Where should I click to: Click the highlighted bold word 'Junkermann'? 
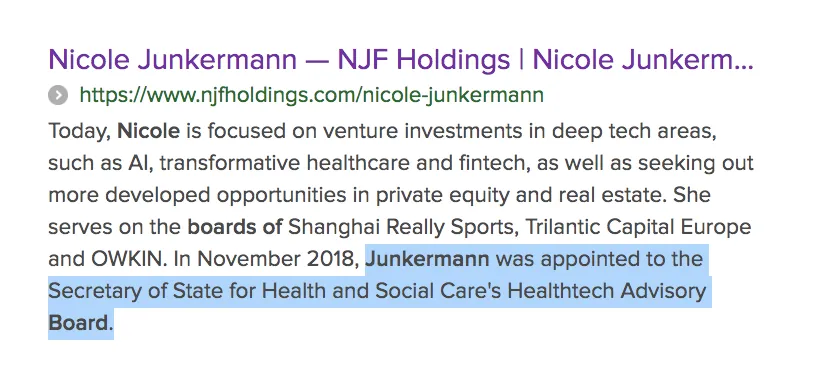pos(427,259)
